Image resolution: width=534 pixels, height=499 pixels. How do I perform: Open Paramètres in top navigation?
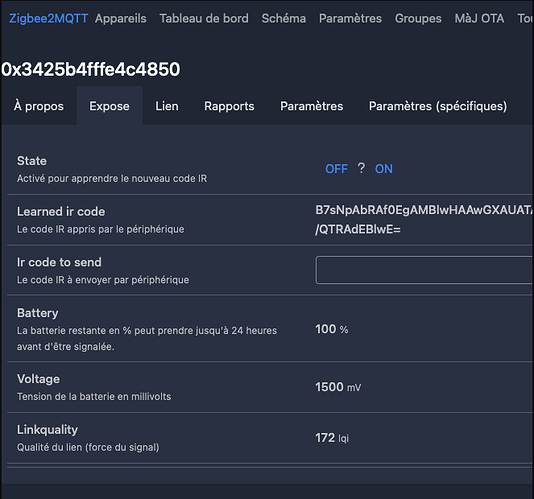pos(350,18)
